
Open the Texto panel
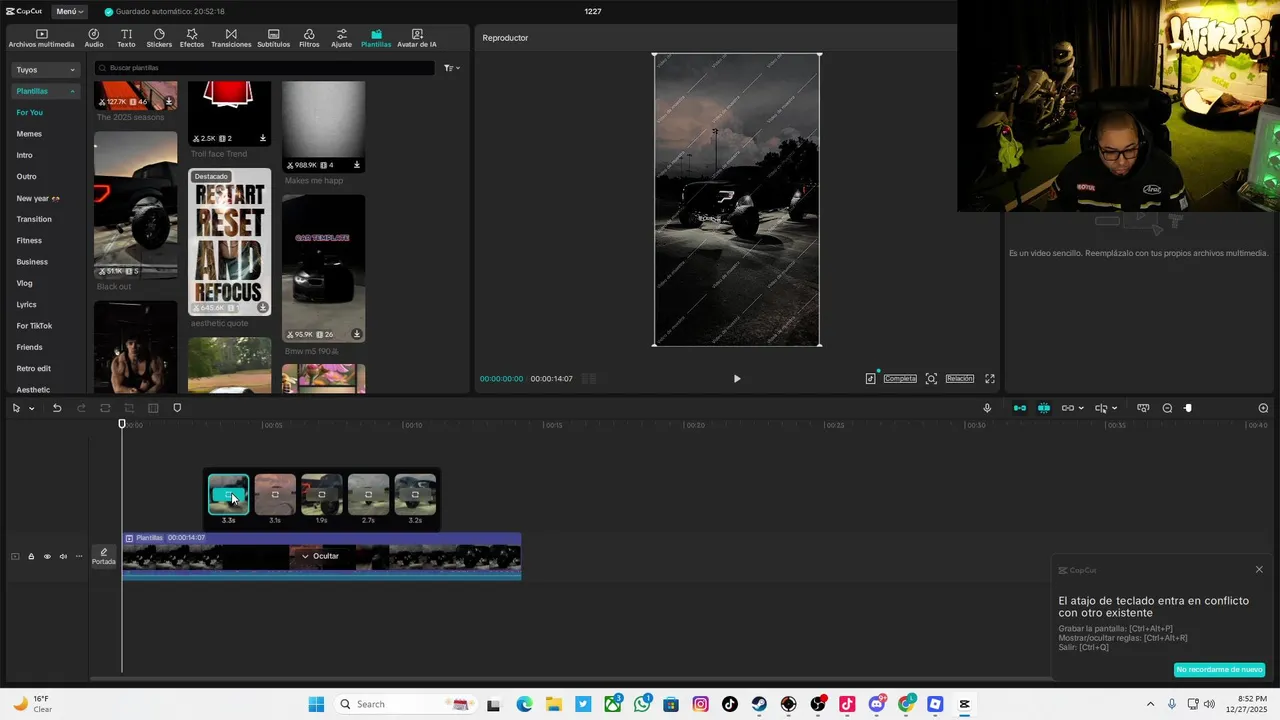pos(126,38)
